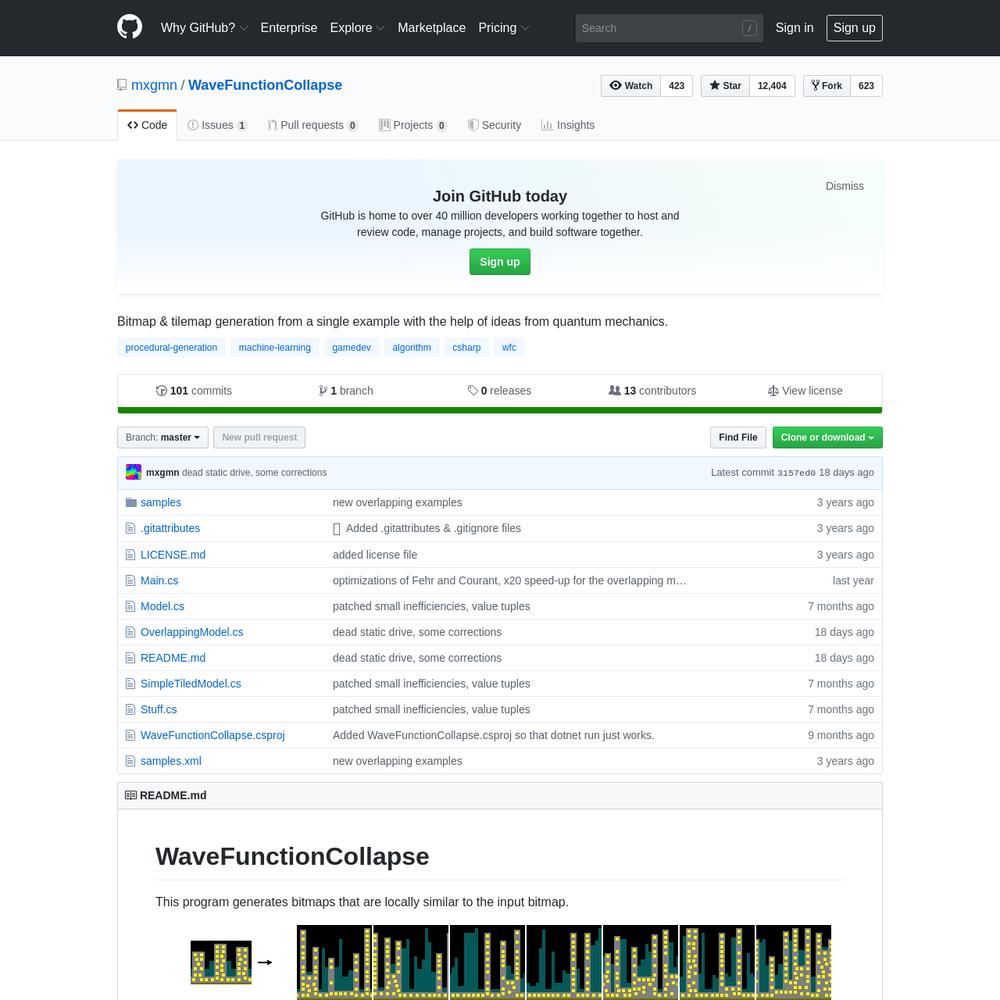Focus the Search input field
1000x1000 pixels.
(669, 28)
